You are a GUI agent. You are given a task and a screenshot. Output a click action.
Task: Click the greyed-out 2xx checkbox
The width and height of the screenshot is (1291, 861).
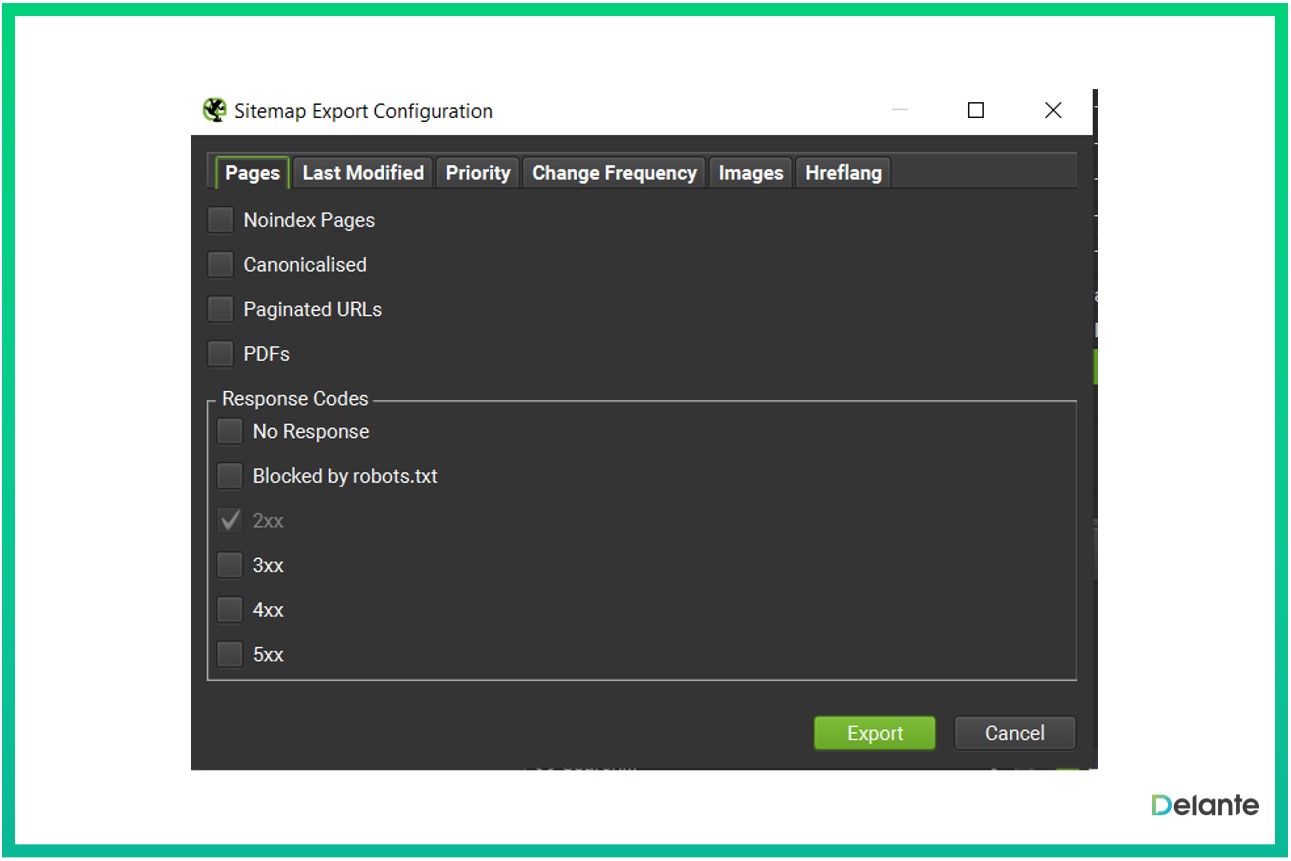pyautogui.click(x=230, y=520)
